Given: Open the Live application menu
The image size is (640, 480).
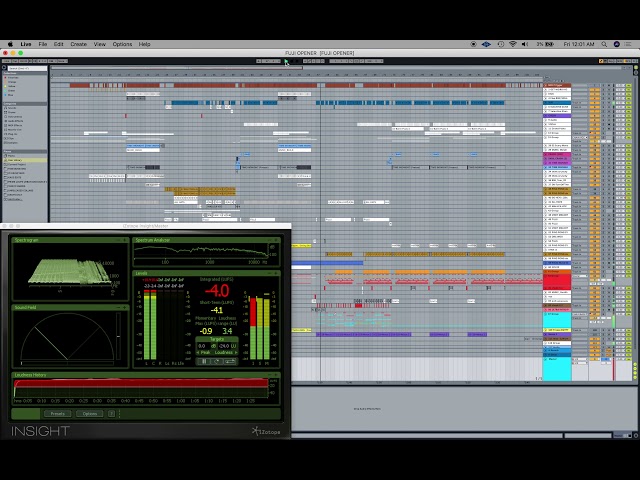Looking at the screenshot, I should tap(26, 44).
